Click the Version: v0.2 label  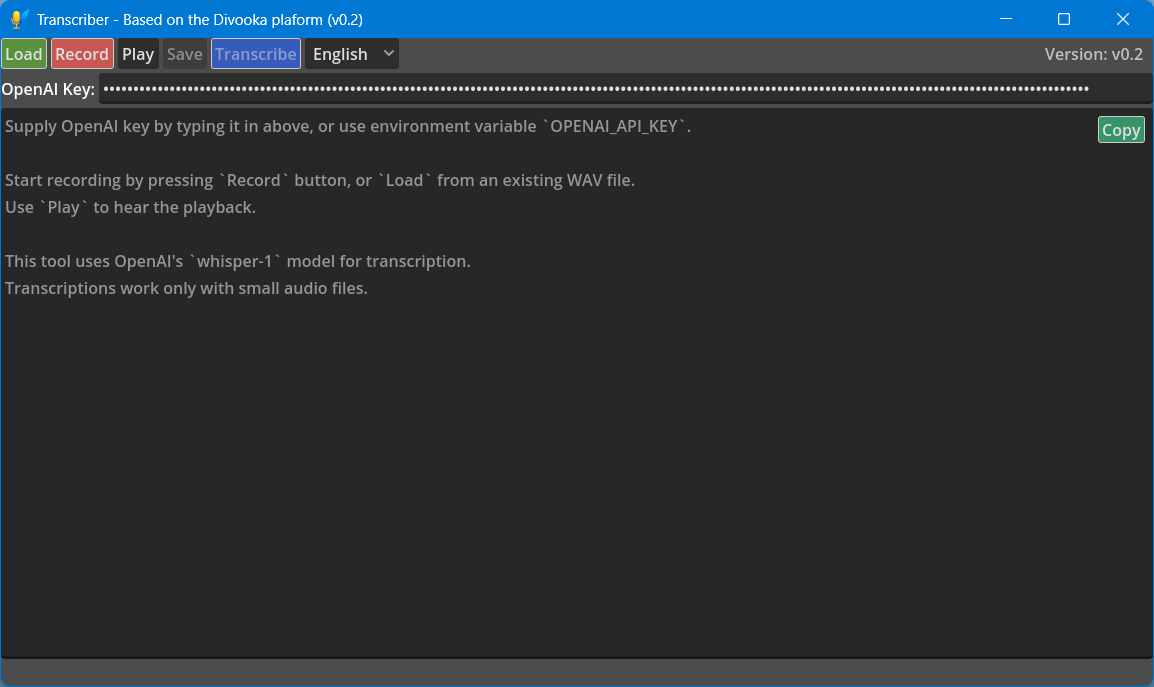pyautogui.click(x=1094, y=54)
